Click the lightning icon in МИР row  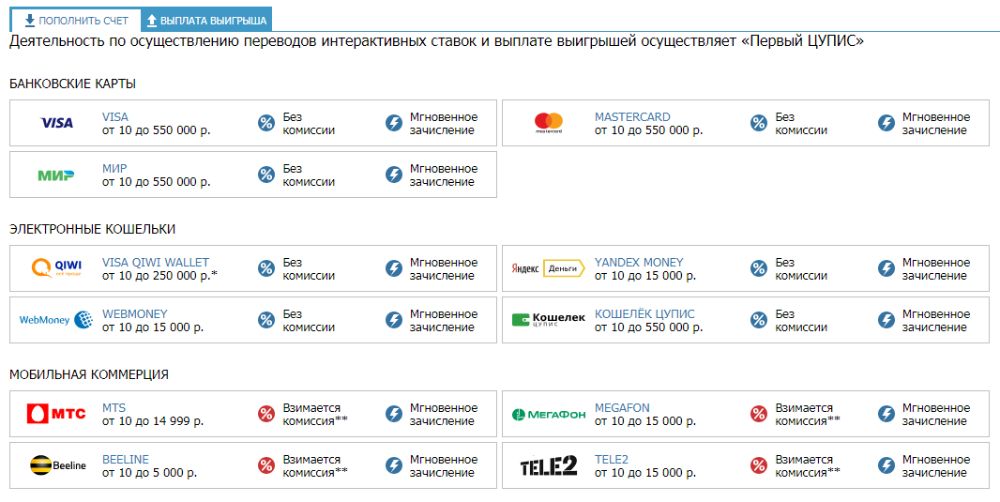coord(394,175)
